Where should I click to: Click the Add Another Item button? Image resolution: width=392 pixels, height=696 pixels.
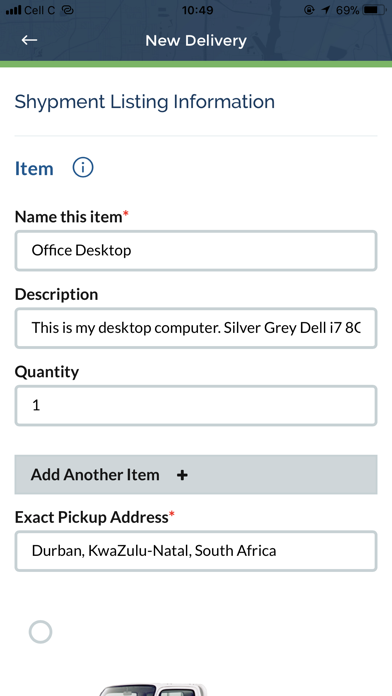[x=196, y=475]
